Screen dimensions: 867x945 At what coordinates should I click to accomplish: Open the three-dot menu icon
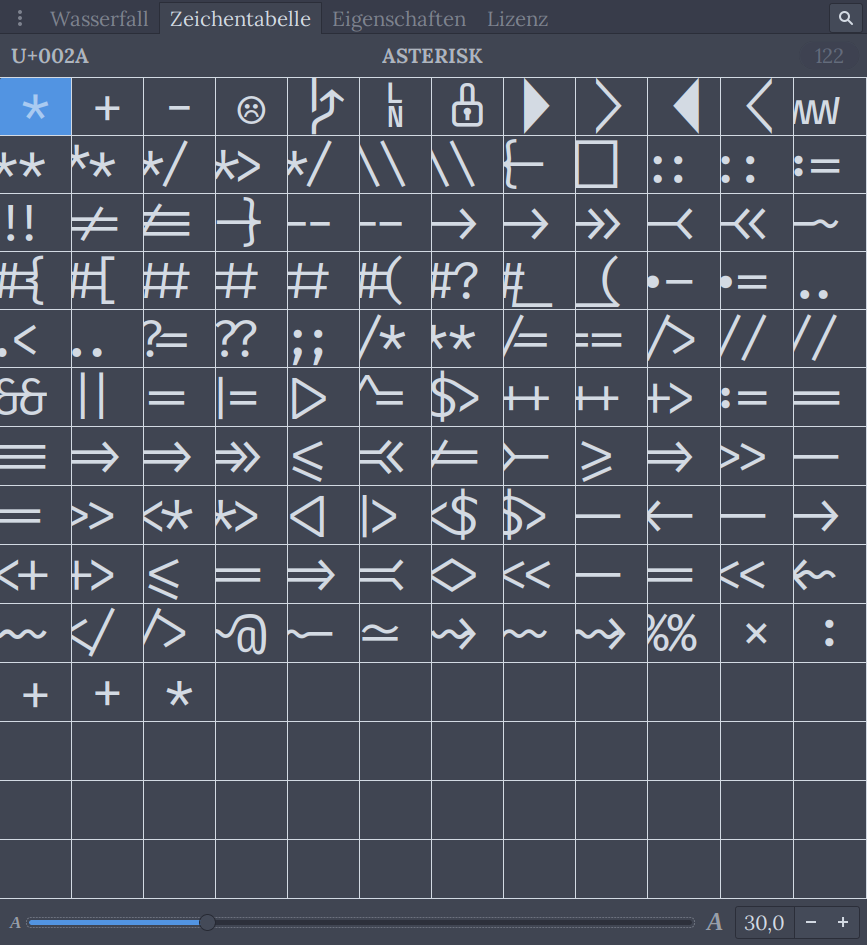[x=20, y=18]
